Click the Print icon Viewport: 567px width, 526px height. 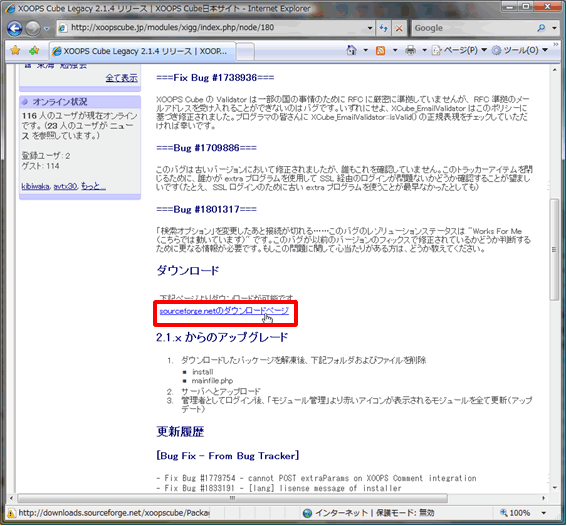(410, 50)
